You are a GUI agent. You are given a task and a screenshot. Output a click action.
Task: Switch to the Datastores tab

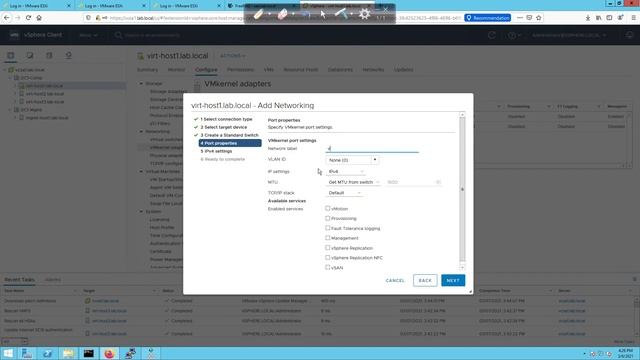[x=340, y=70]
